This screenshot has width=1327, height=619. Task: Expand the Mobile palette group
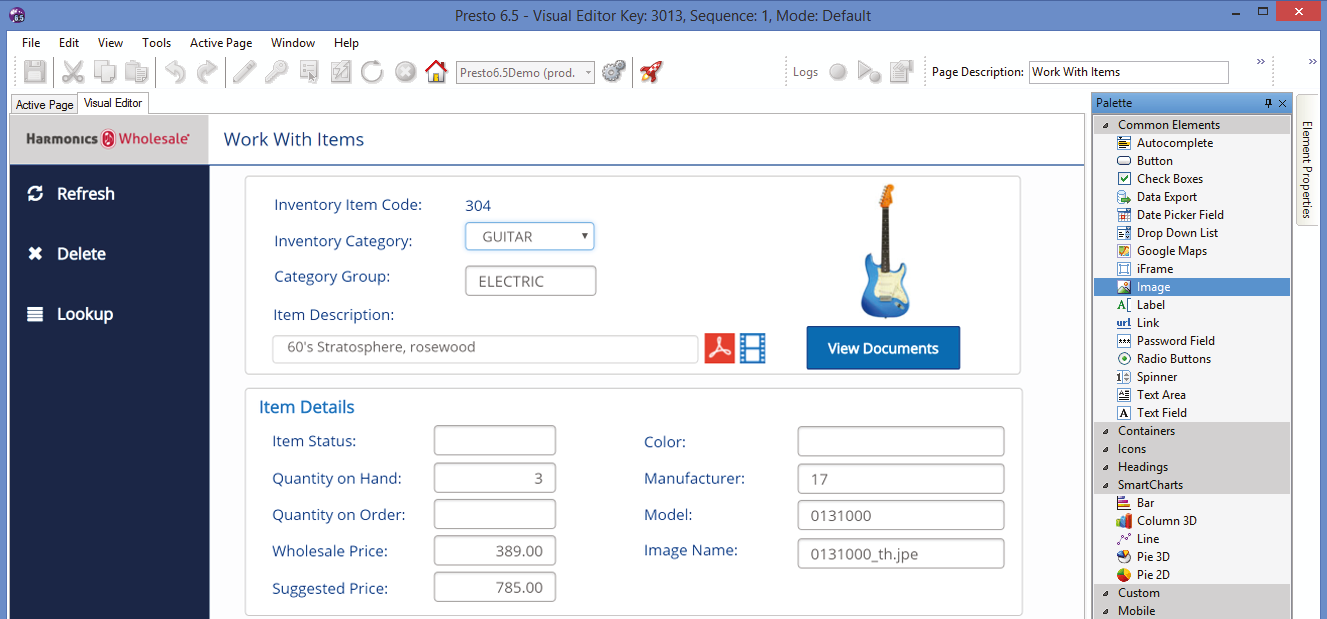coord(1106,611)
